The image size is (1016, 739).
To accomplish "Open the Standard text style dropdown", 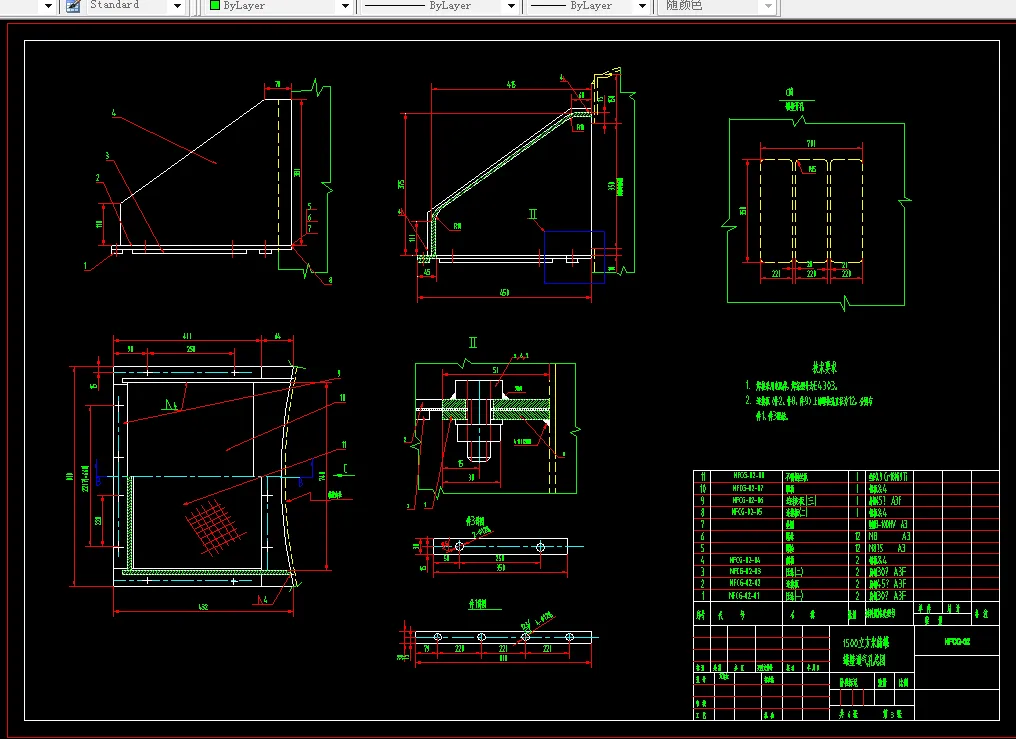I will pos(178,6).
